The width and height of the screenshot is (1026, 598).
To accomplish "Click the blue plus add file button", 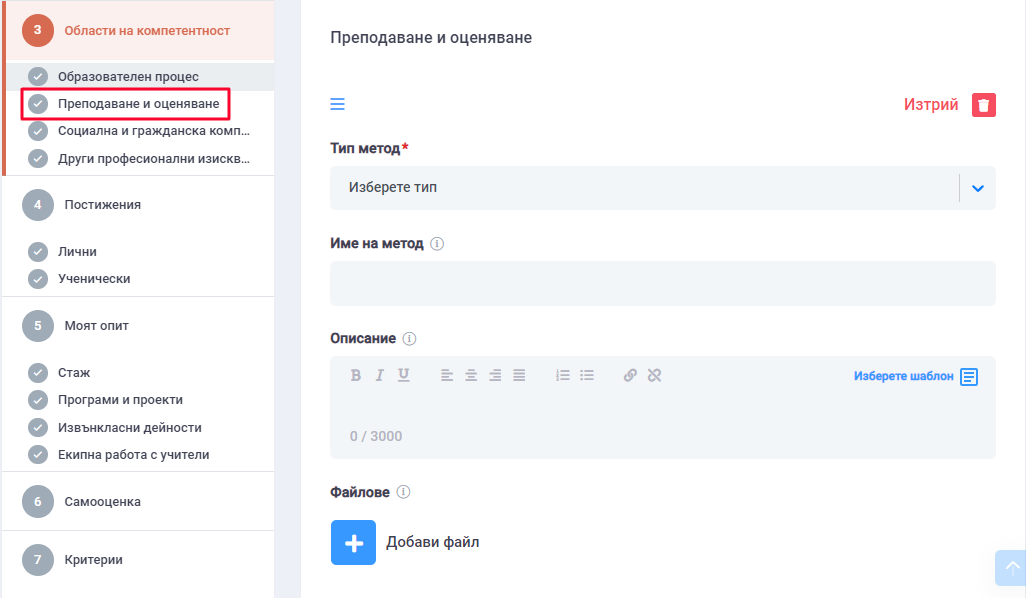I will 353,542.
